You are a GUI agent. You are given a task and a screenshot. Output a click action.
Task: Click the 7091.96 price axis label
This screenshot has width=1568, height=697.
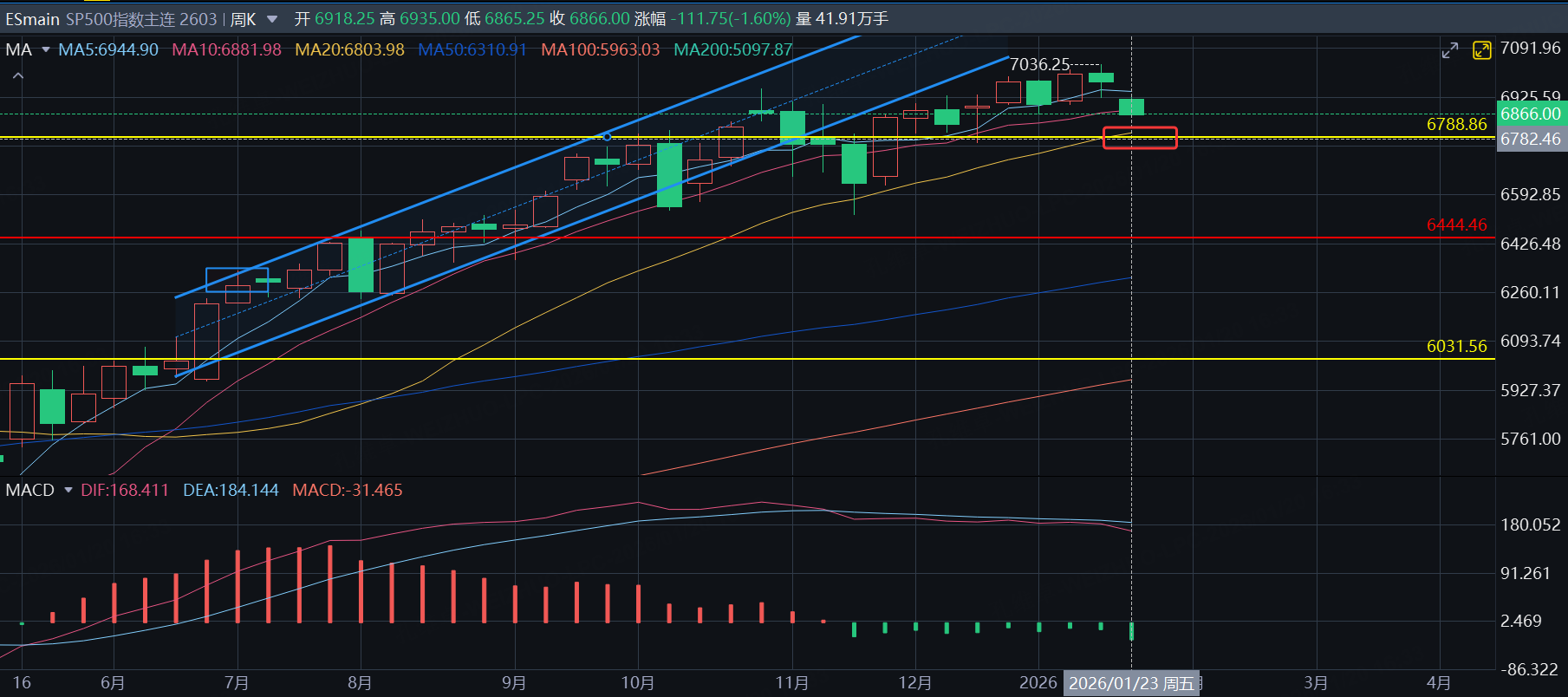pyautogui.click(x=1531, y=49)
